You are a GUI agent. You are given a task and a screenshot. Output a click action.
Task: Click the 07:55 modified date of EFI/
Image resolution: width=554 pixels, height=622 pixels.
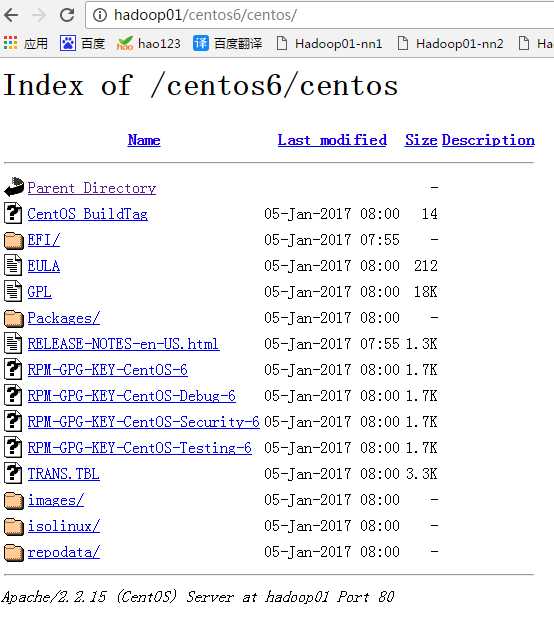click(332, 240)
